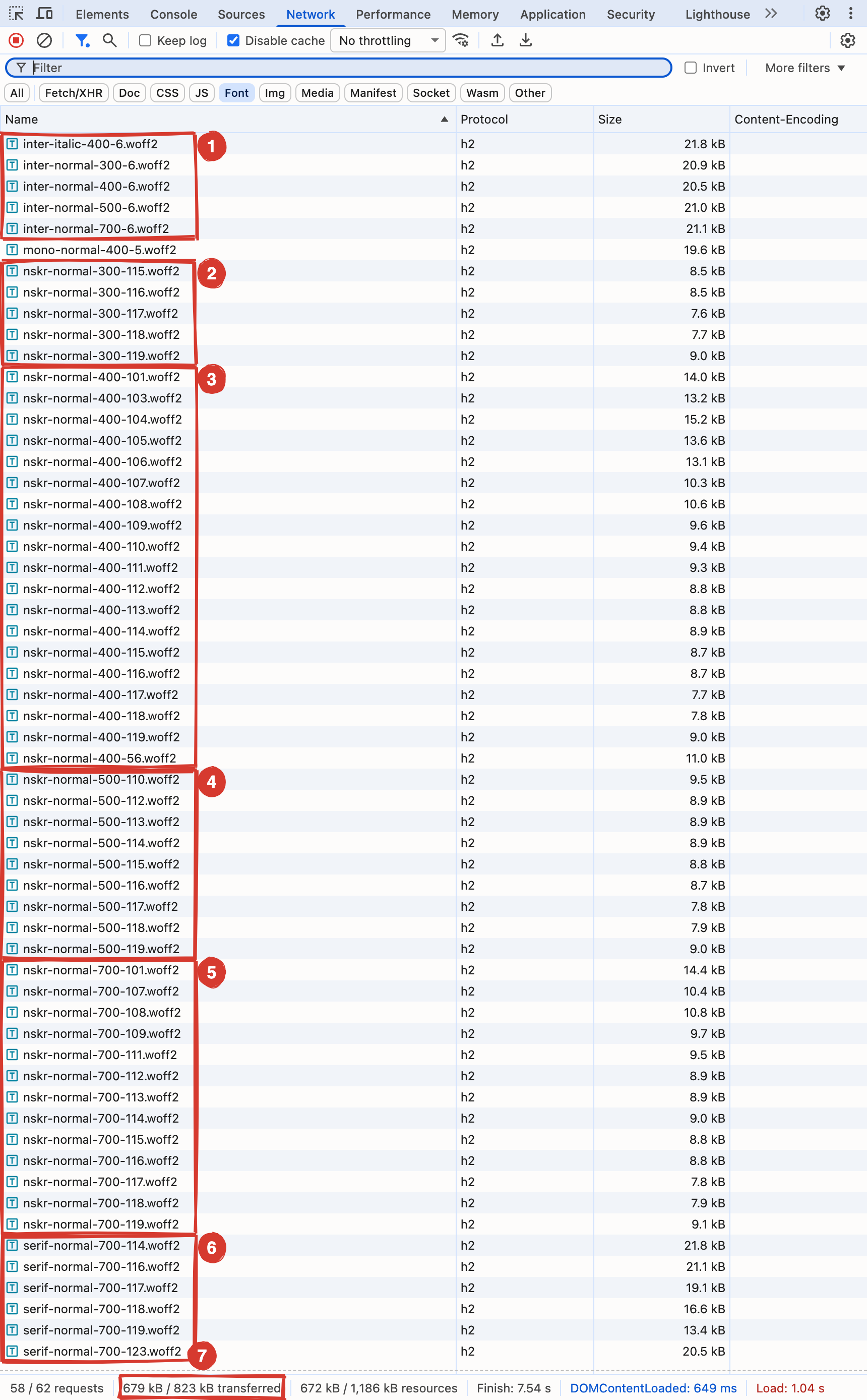This screenshot has width=867, height=1400.
Task: Tick the Invert checkbox
Action: (691, 68)
